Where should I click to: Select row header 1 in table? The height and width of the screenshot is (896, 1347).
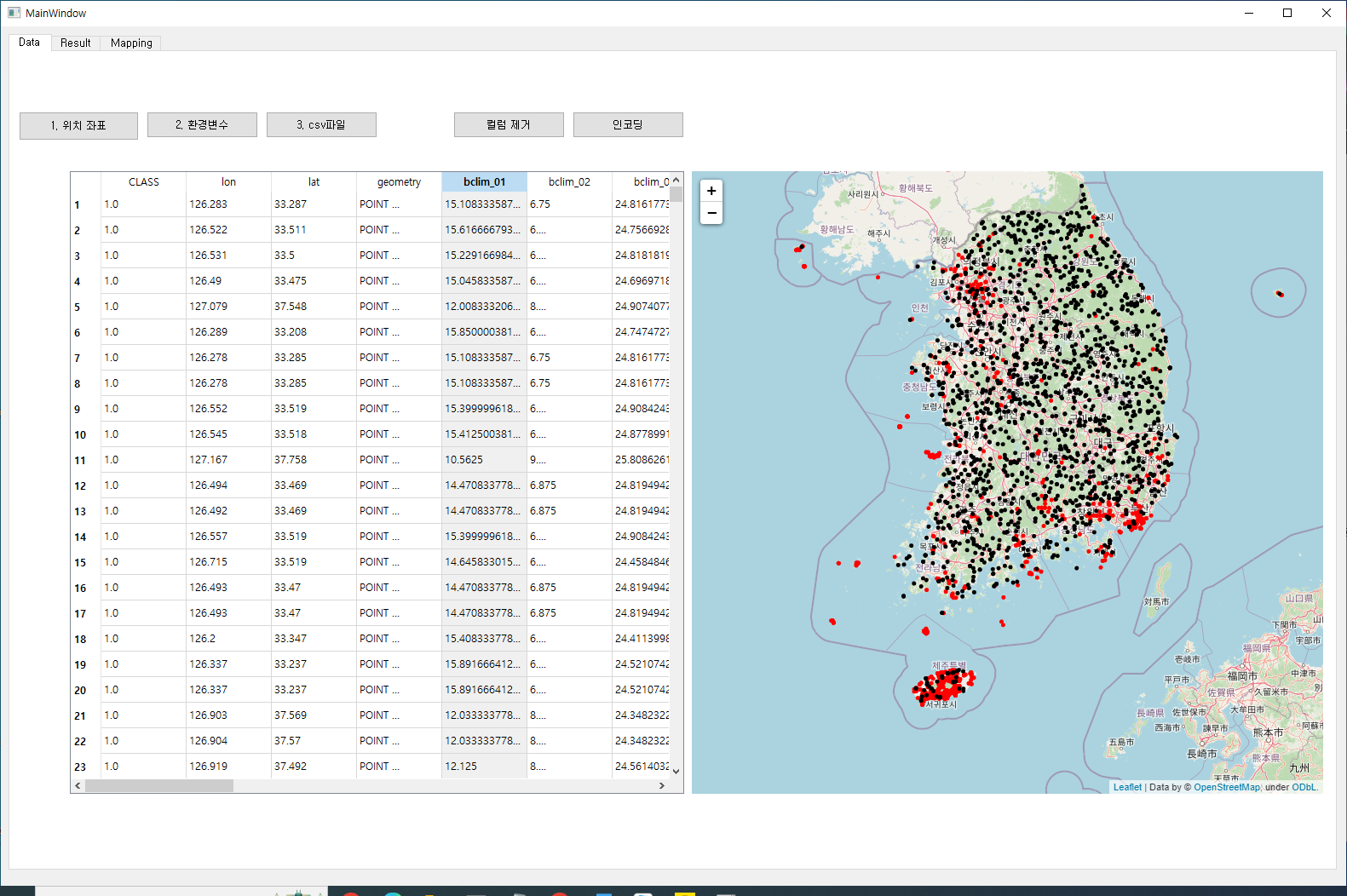click(86, 204)
